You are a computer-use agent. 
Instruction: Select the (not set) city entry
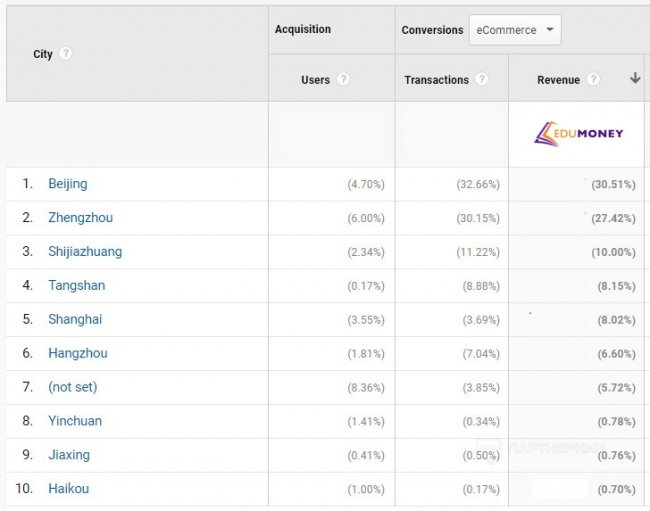click(72, 387)
